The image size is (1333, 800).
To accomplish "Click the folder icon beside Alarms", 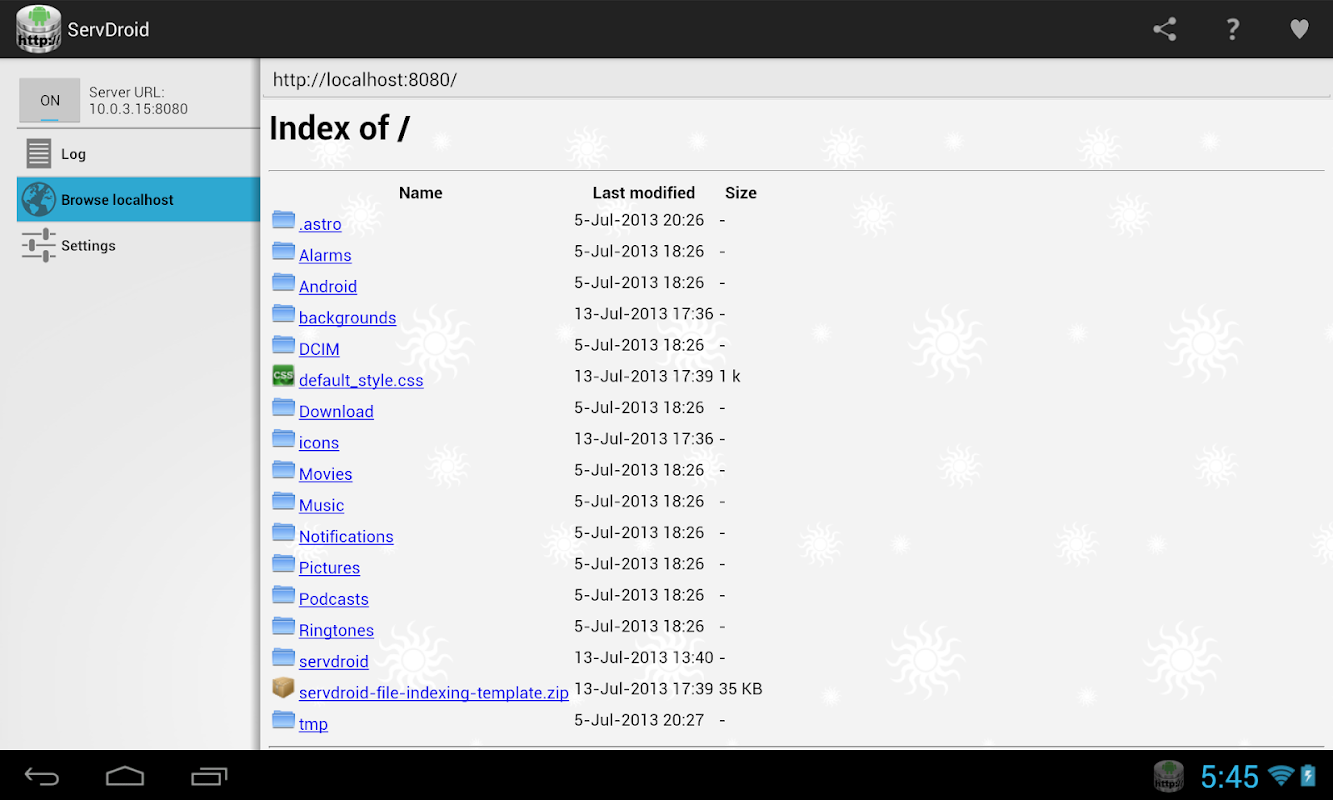I will pyautogui.click(x=284, y=251).
